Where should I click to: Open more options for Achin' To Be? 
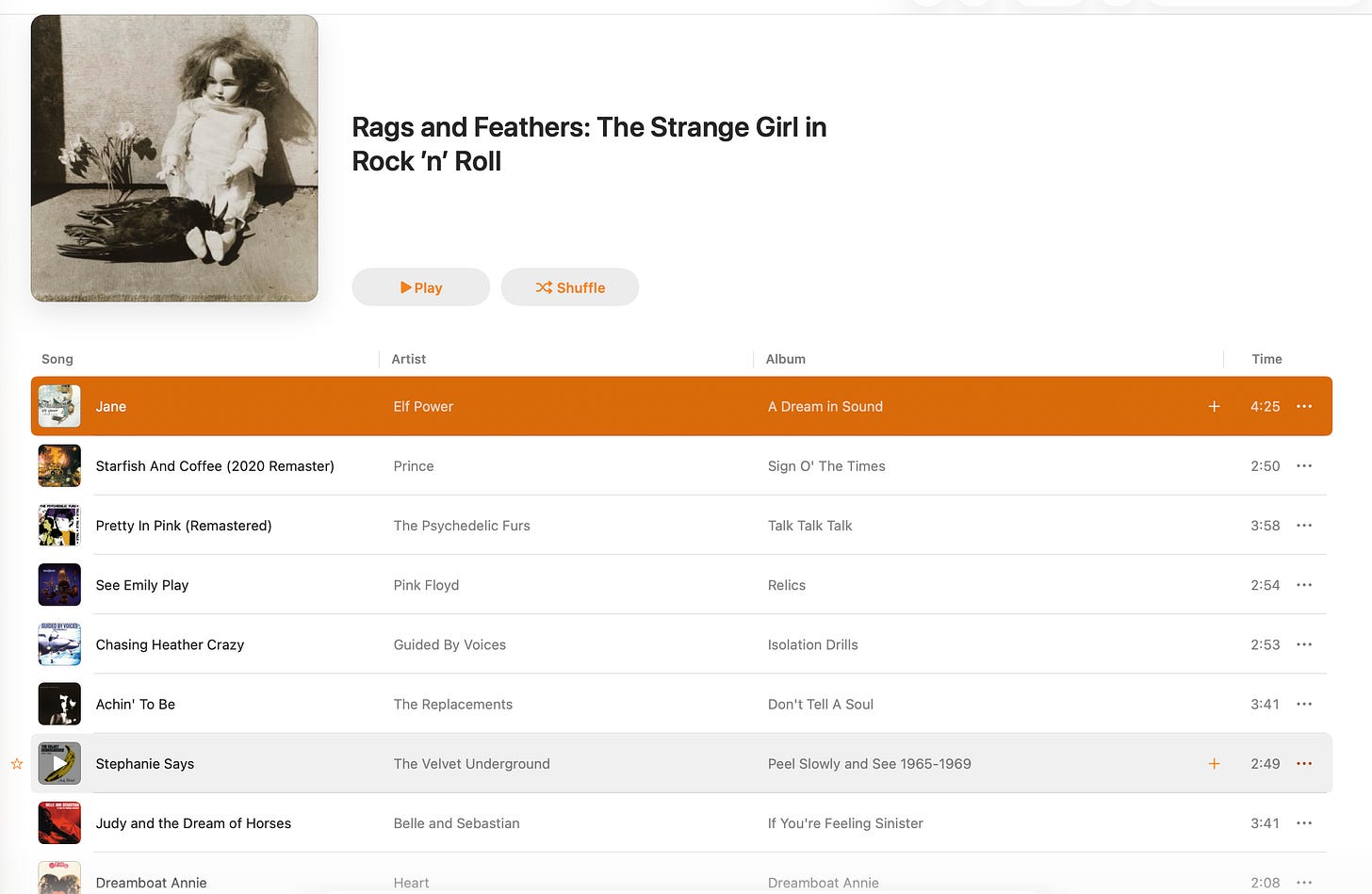pos(1304,704)
